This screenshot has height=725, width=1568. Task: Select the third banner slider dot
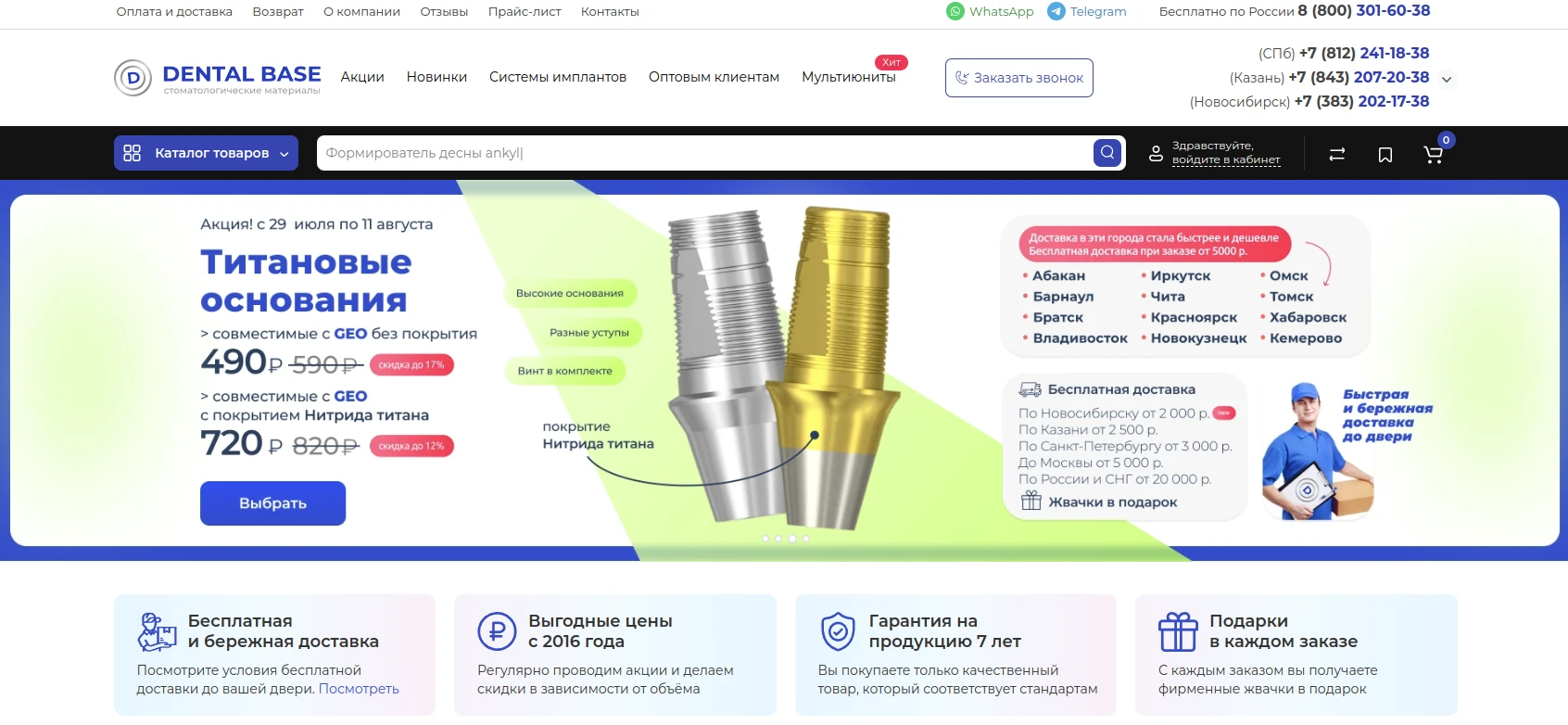[792, 538]
